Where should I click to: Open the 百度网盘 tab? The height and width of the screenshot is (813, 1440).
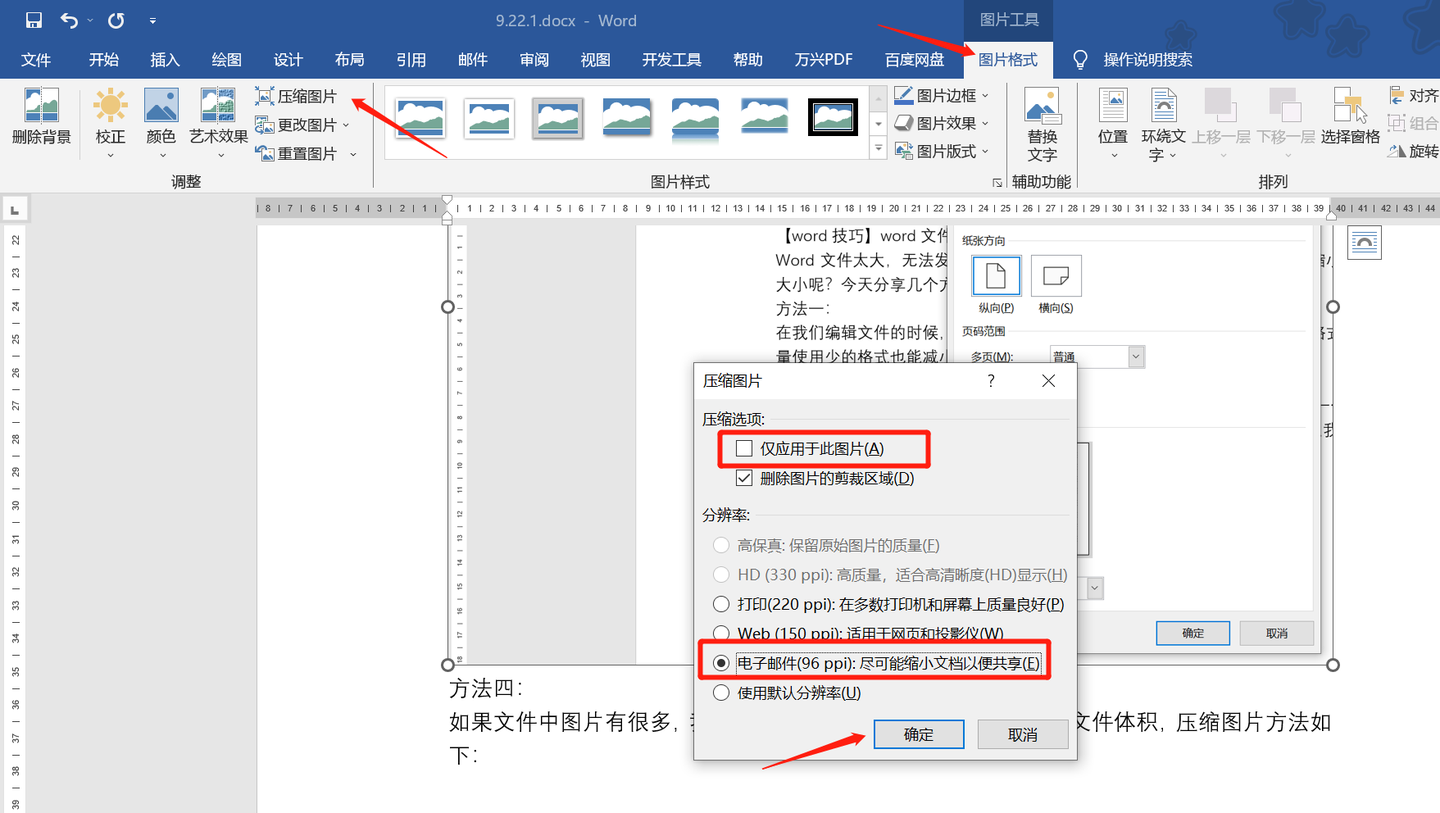(914, 60)
